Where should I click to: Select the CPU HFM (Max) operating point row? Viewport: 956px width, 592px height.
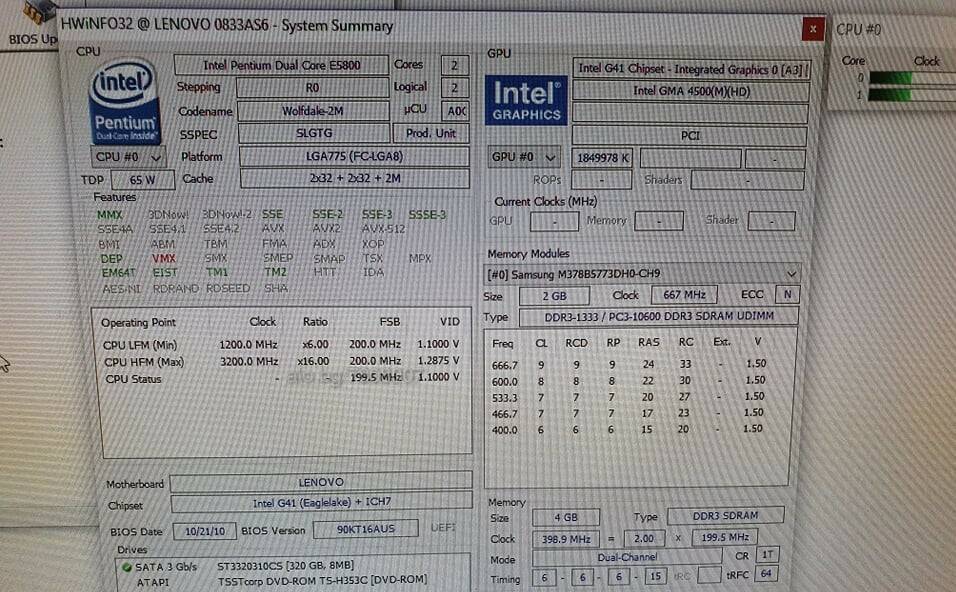coord(282,362)
